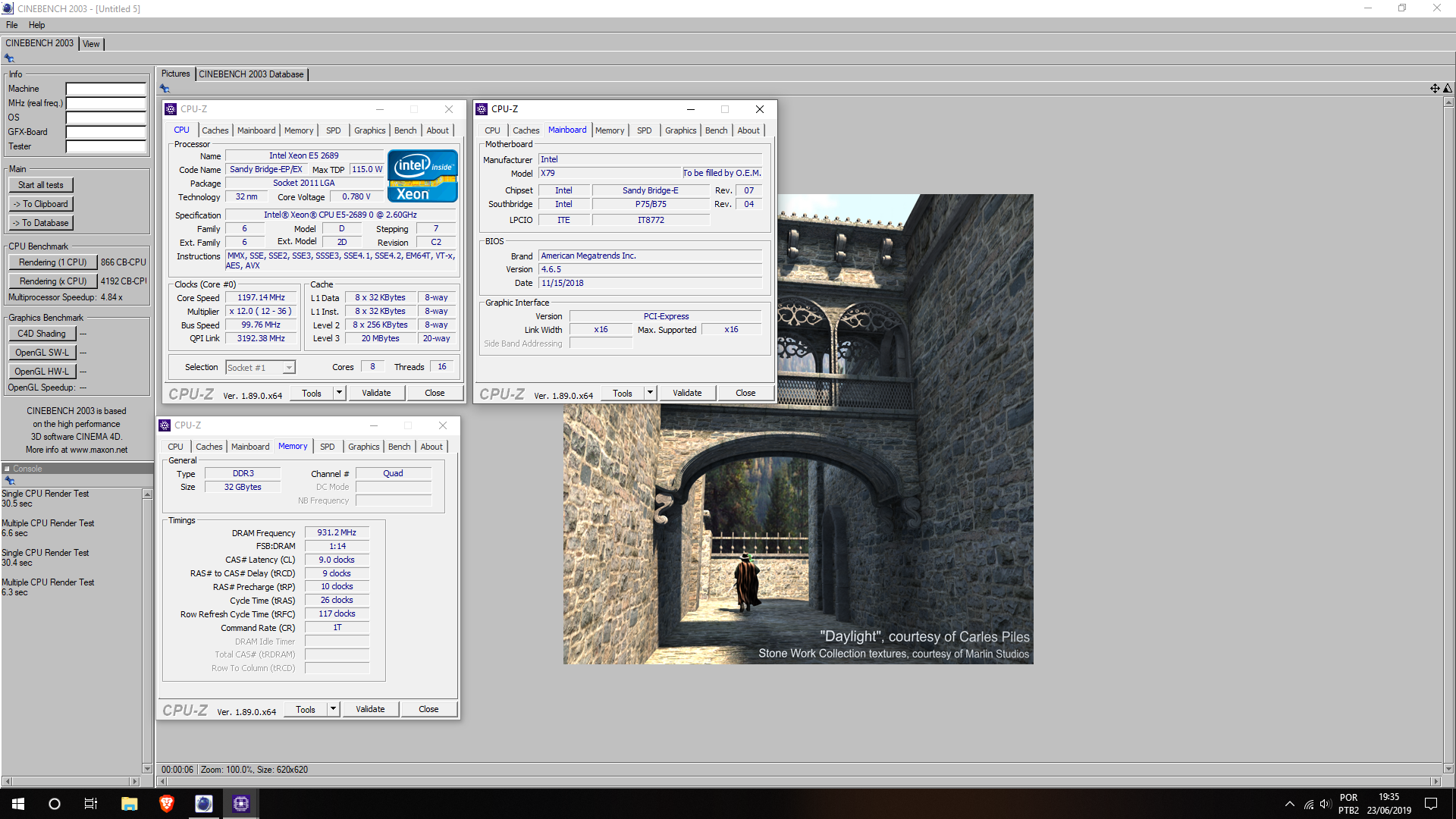The image size is (1456, 819).
Task: Click the MHz (real freq.) input field
Action: click(105, 103)
